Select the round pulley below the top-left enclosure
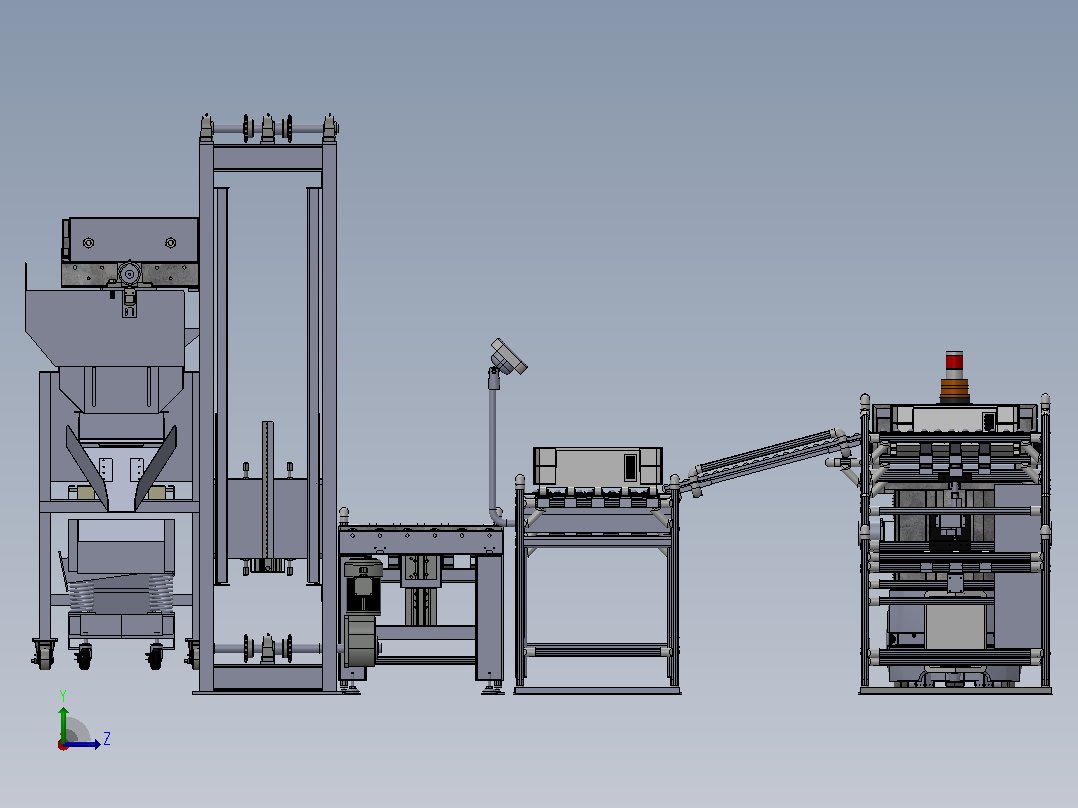 pyautogui.click(x=129, y=273)
